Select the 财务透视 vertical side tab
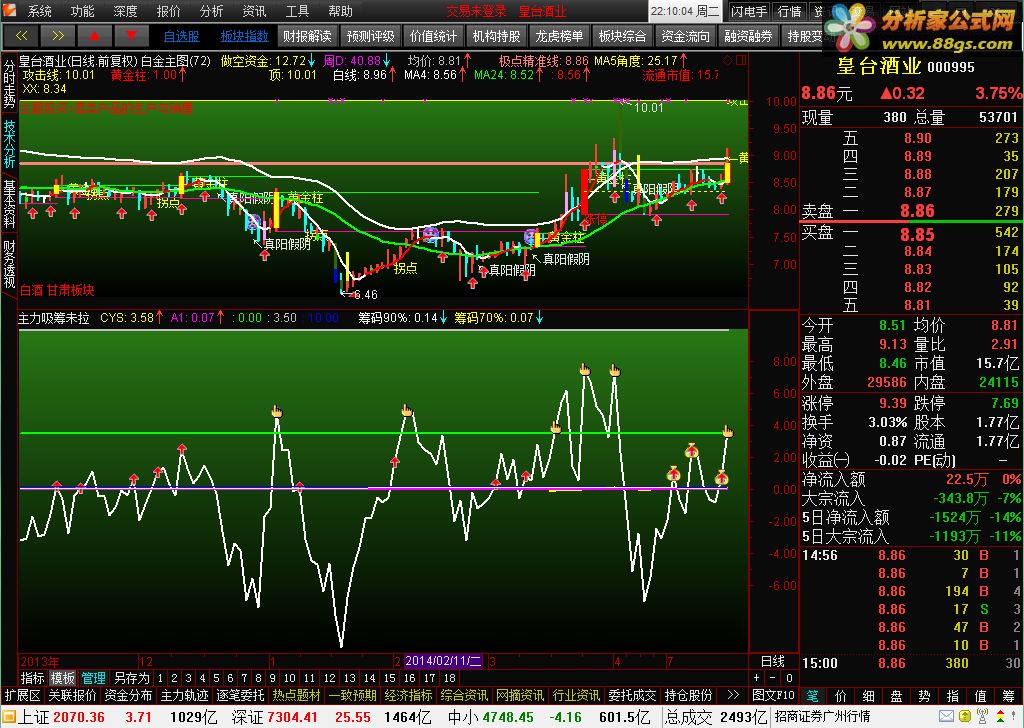The image size is (1024, 728). click(9, 264)
